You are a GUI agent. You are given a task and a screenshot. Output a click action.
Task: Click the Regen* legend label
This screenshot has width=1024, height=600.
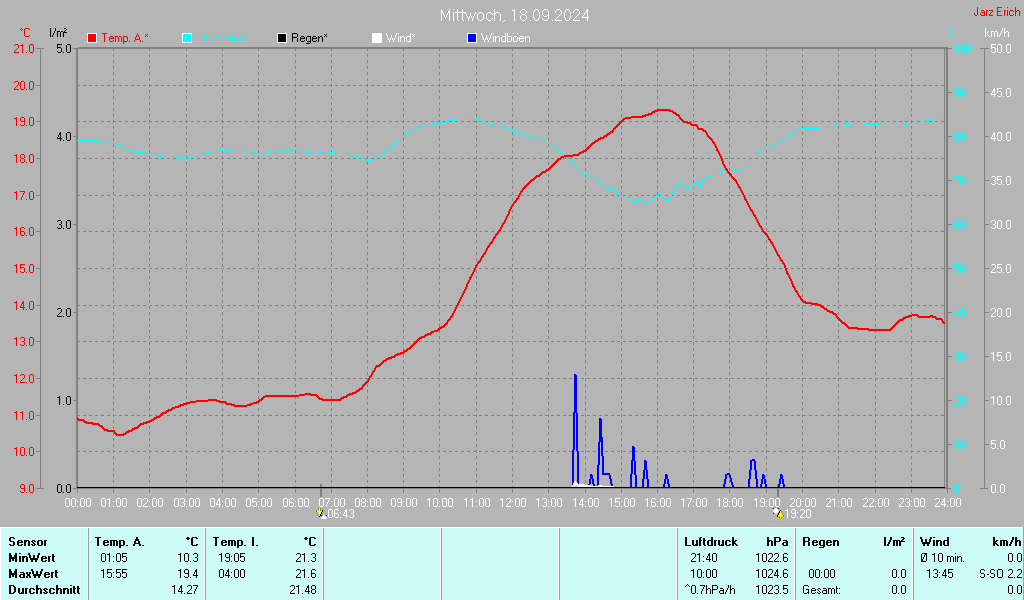(x=310, y=38)
